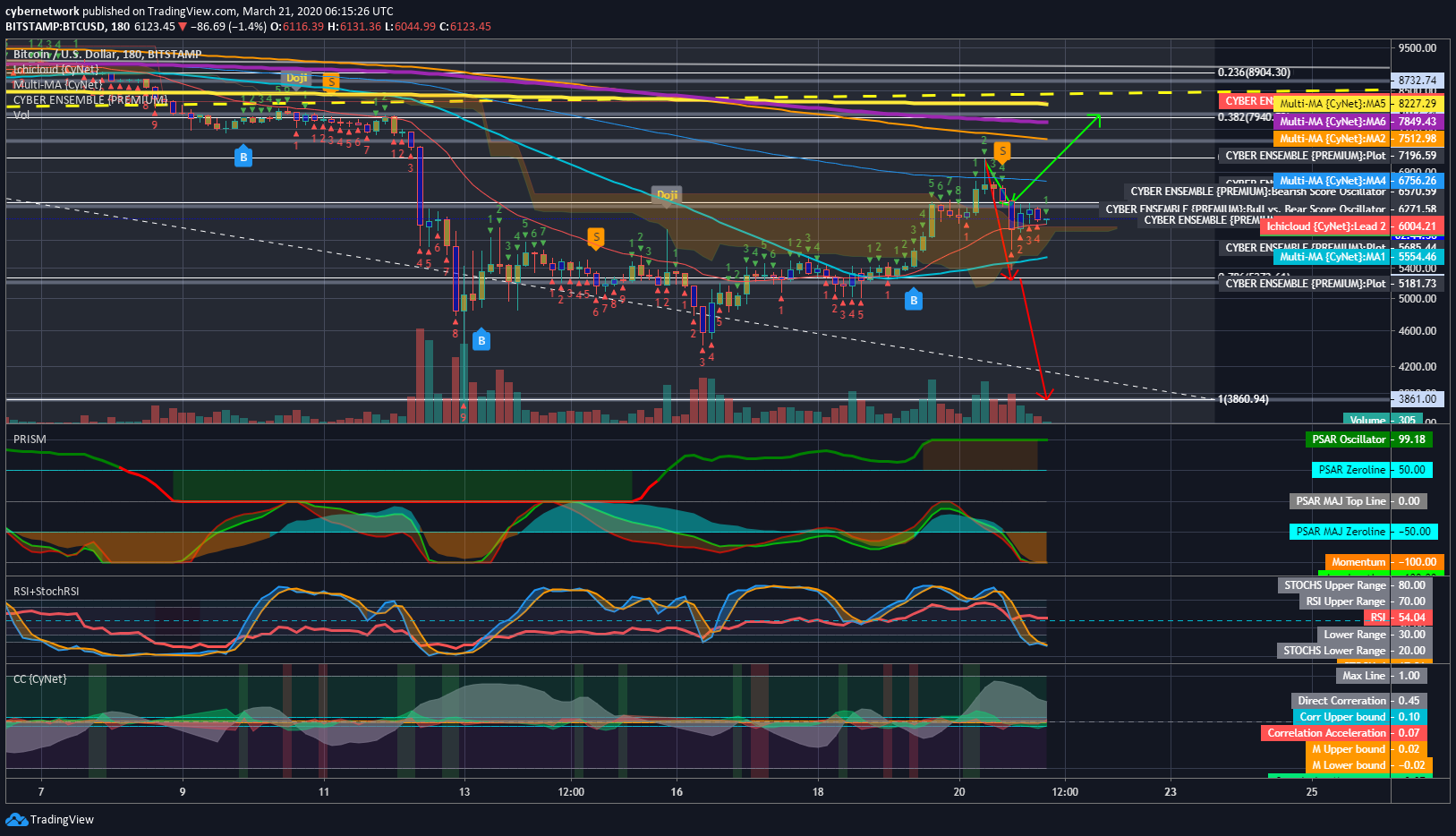
Task: Select the Ichicloud {CyNet} indicator legend
Action: pos(55,69)
